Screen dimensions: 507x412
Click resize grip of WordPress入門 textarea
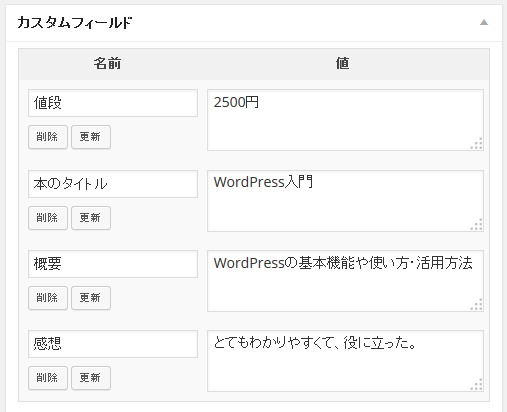pos(477,225)
